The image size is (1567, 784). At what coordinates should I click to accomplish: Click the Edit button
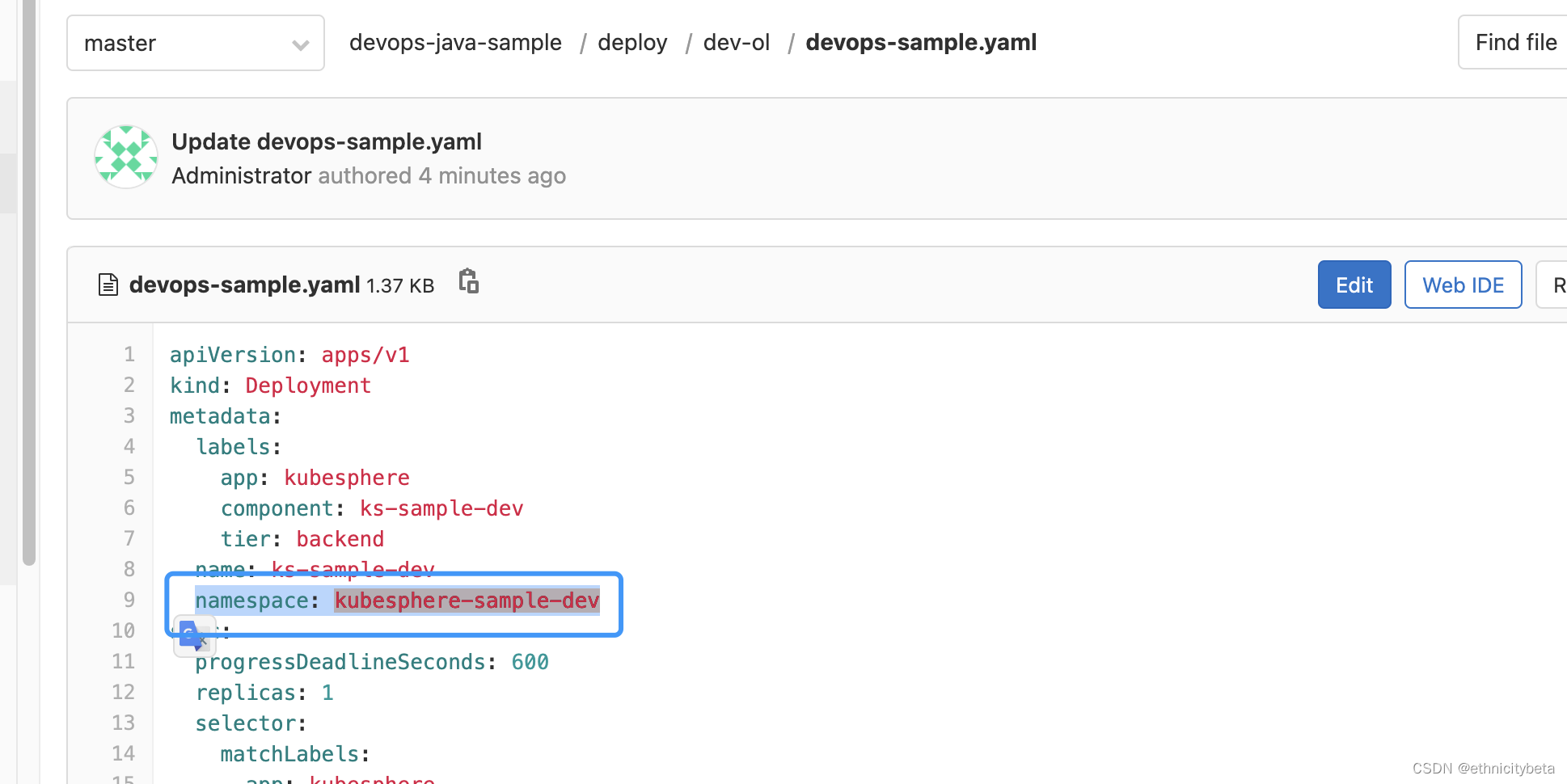(x=1354, y=285)
